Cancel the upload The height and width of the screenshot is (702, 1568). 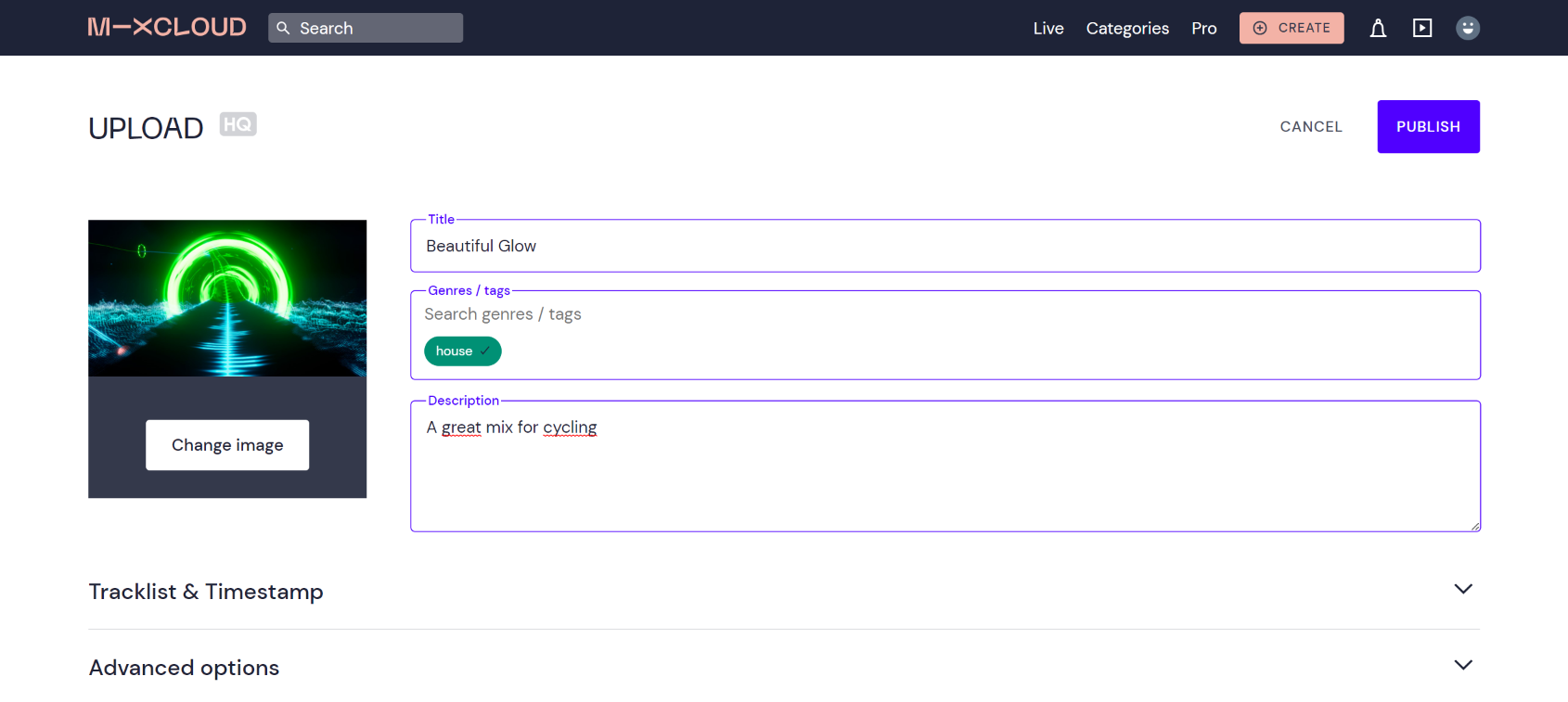coord(1310,127)
